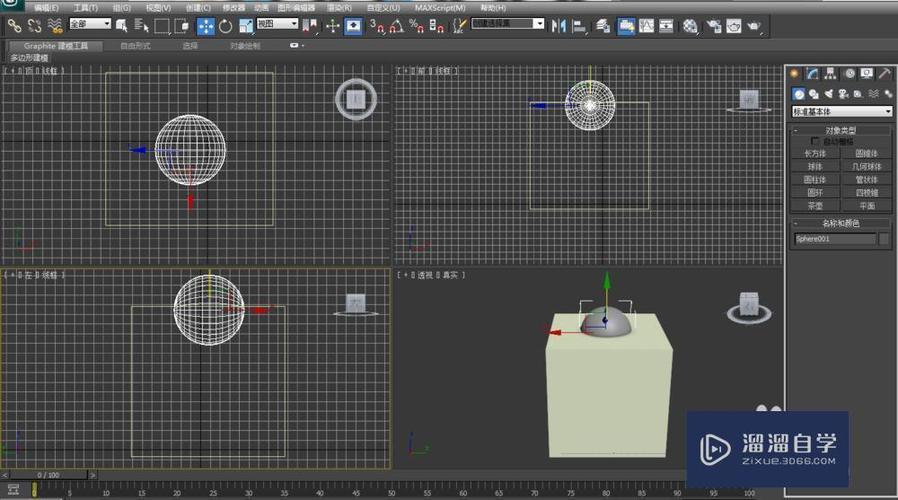Click the 茶壶 button
This screenshot has height=500, width=898.
[815, 205]
